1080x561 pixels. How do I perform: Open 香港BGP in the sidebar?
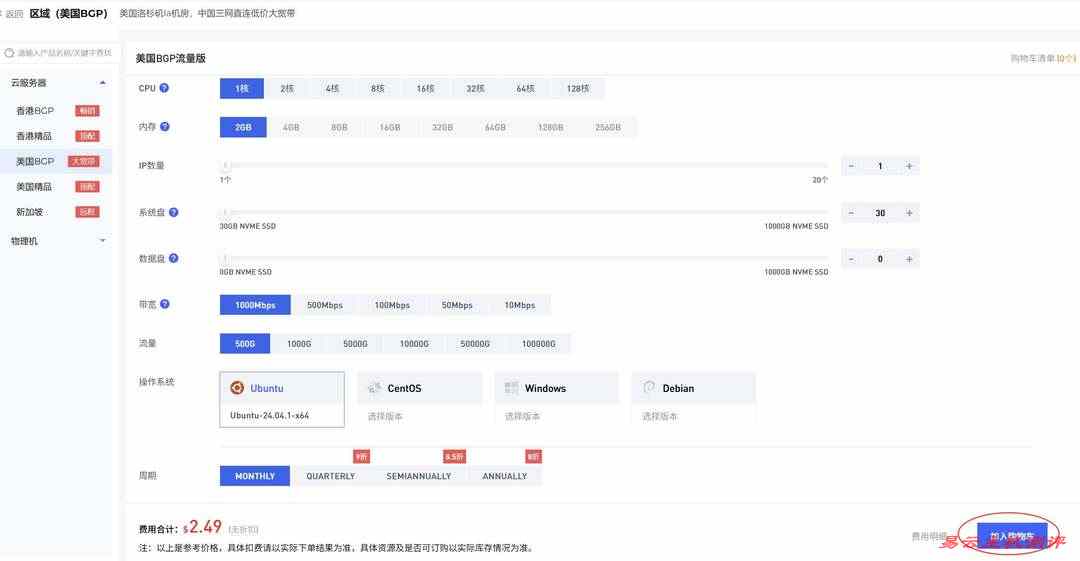[x=35, y=111]
